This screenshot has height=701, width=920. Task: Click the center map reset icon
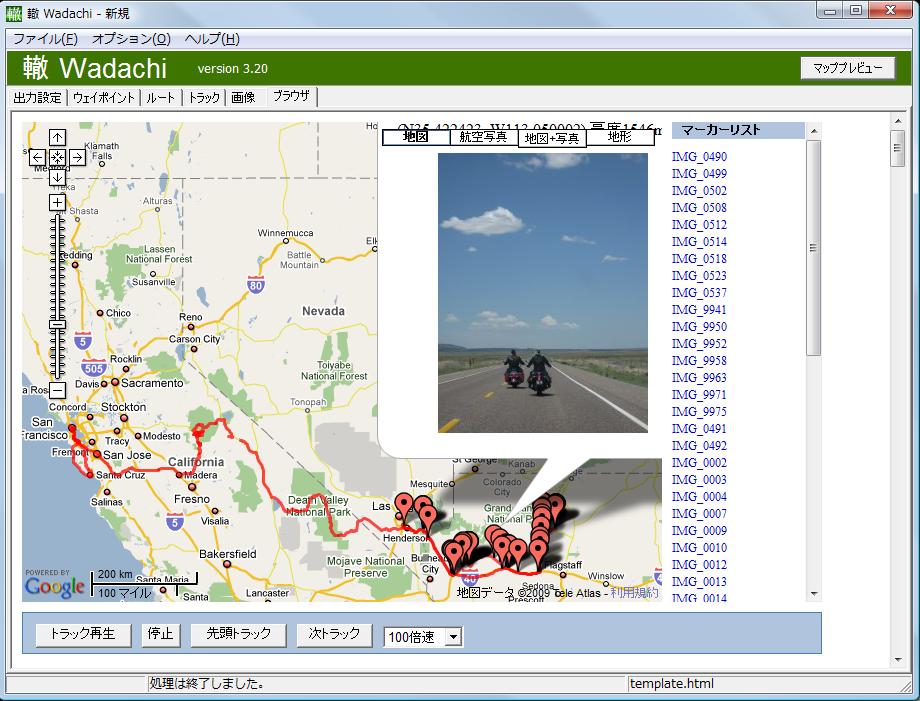tap(57, 157)
